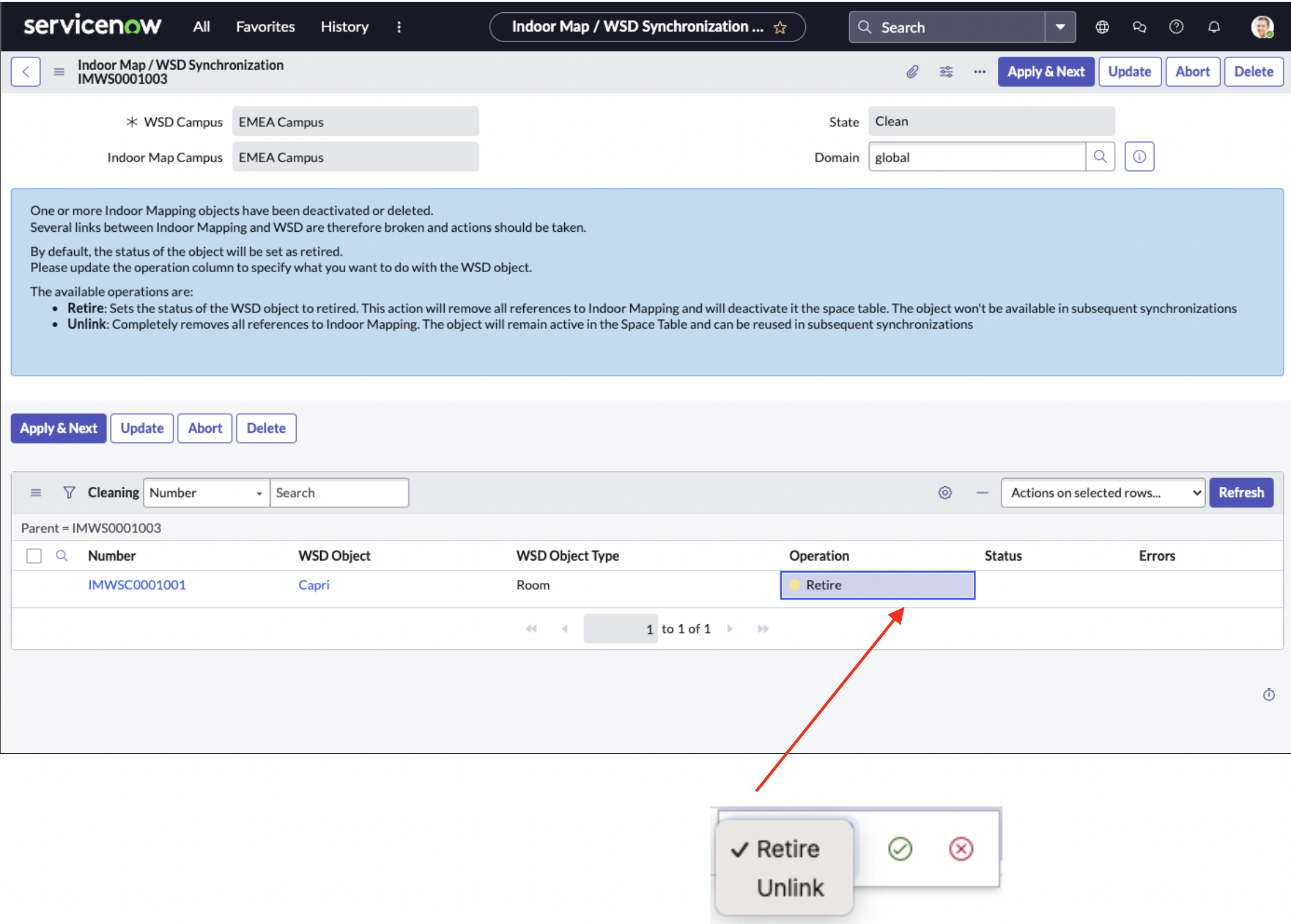The height and width of the screenshot is (924, 1291).
Task: Open the History menu
Action: 345,27
